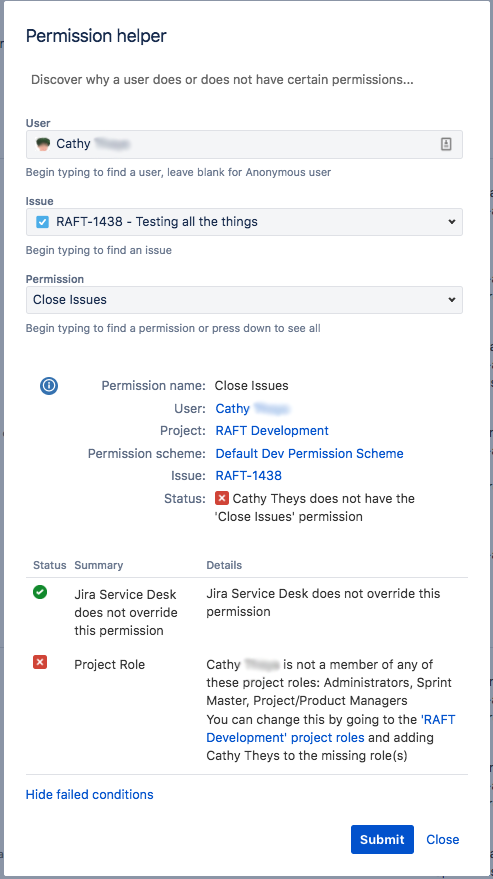493x879 pixels.
Task: Click 'does not have the Close Issues permission' status text
Action: [315, 507]
